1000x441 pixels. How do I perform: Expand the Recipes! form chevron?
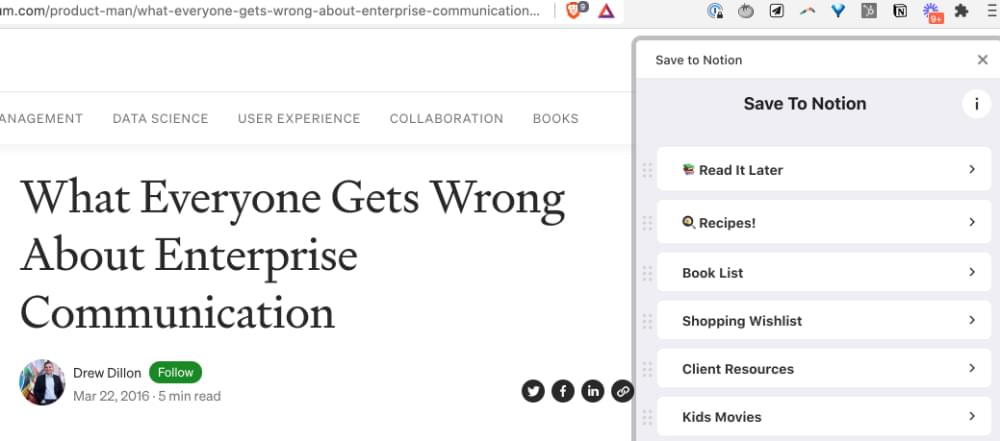[971, 222]
